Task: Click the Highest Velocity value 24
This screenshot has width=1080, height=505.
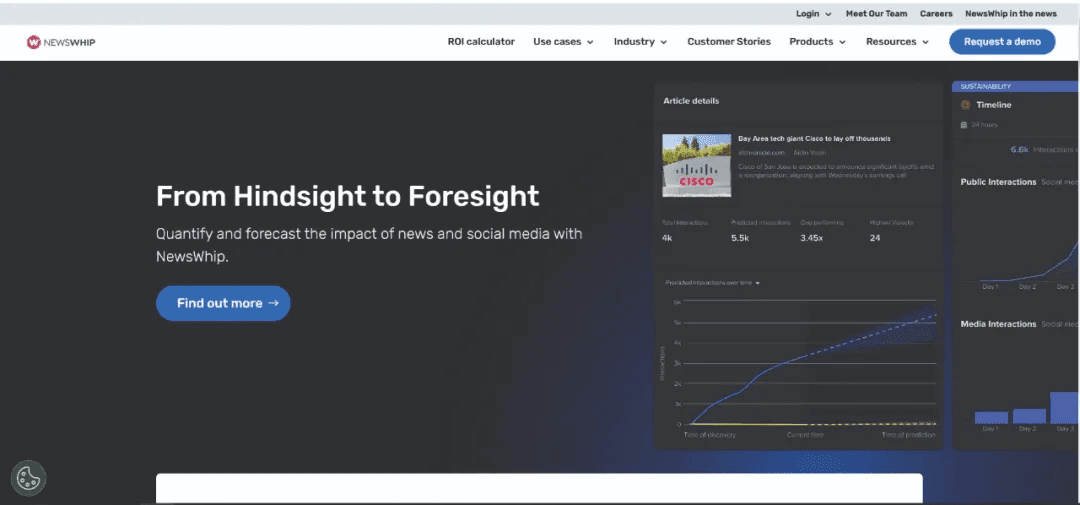Action: (x=875, y=238)
